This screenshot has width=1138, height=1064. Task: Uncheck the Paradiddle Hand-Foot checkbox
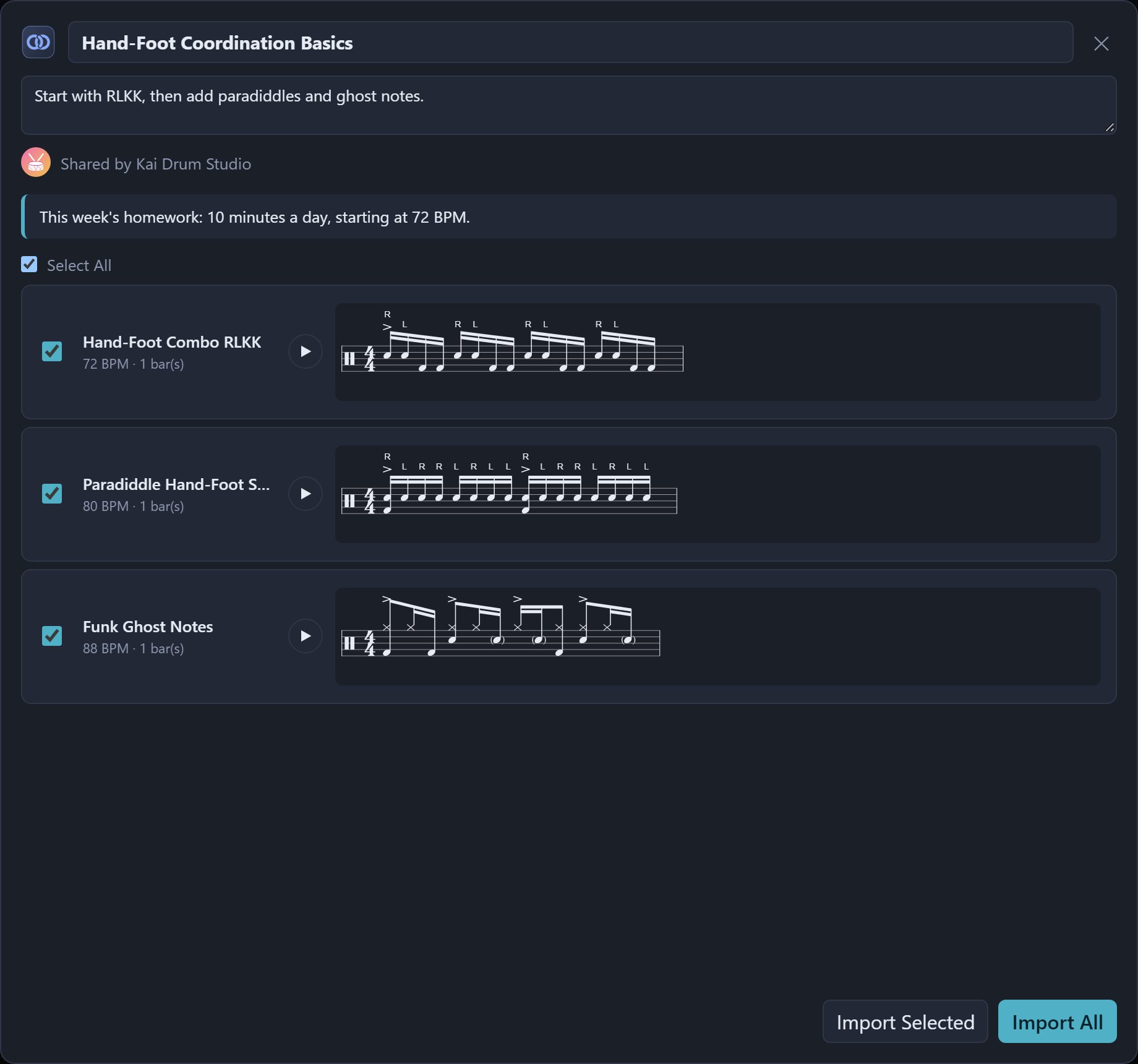(x=52, y=494)
